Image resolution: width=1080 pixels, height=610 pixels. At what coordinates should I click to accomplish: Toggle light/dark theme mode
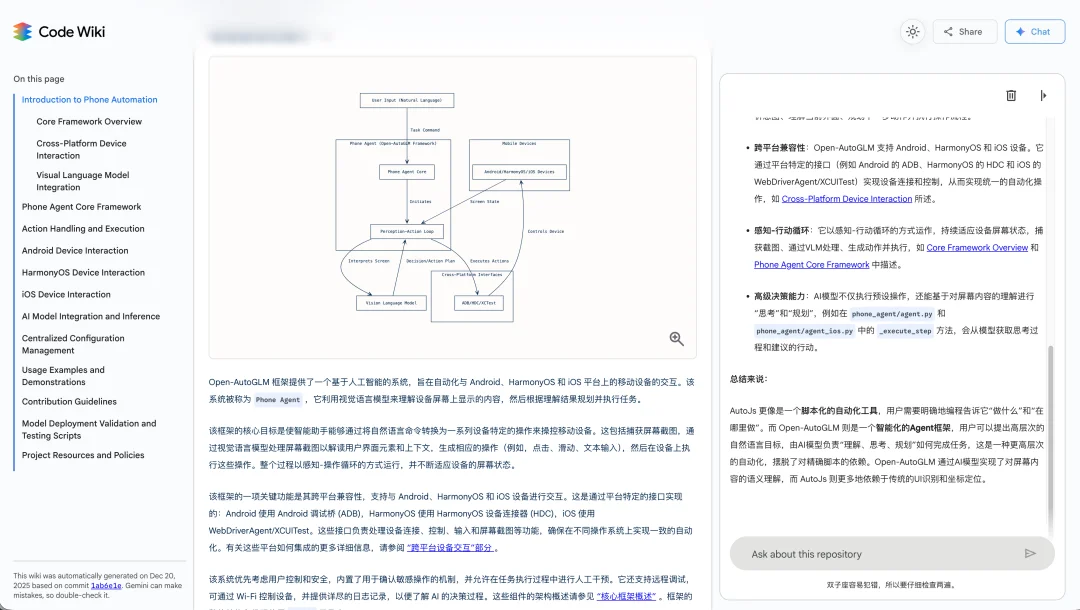(x=912, y=31)
